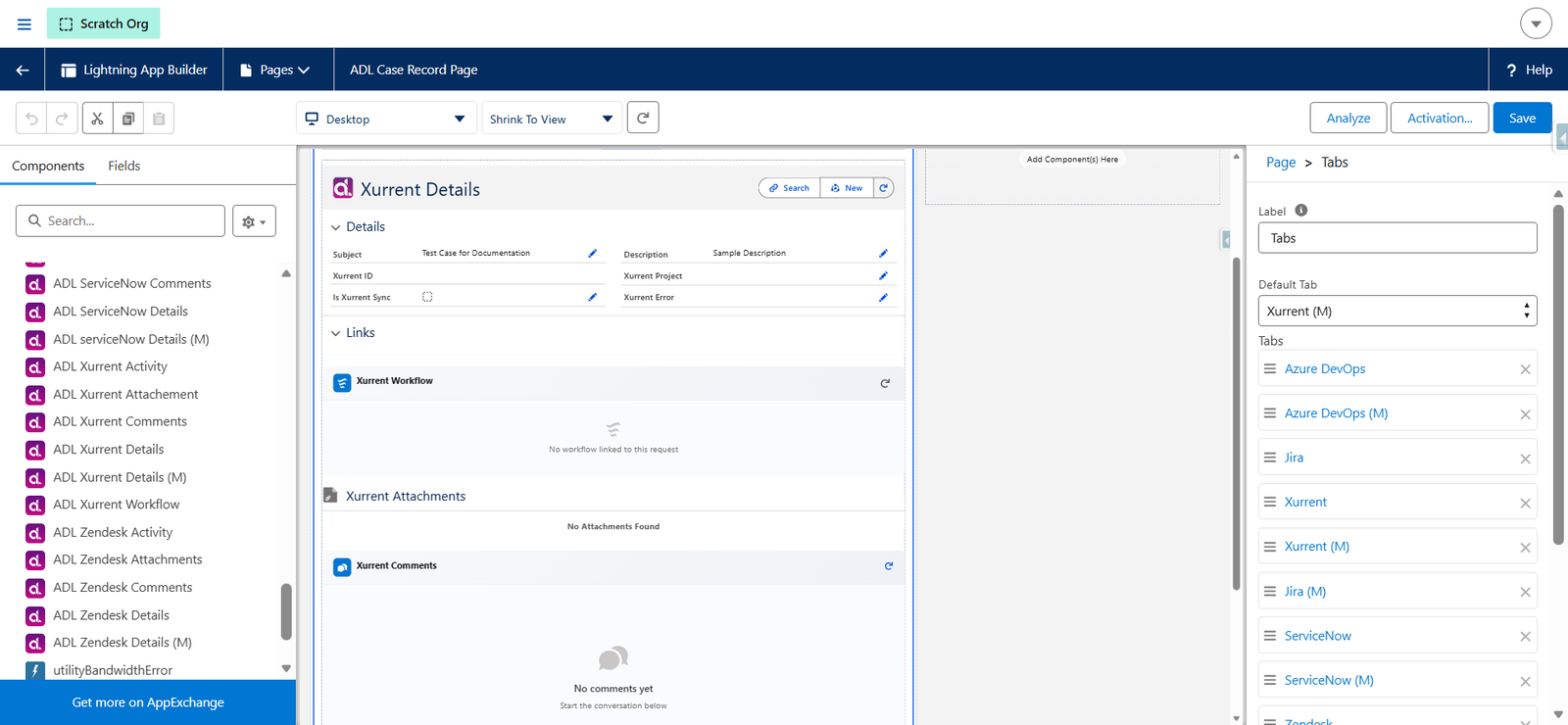Viewport: 1568px width, 725px height.
Task: Select the Scratch Org badge
Action: tap(104, 24)
